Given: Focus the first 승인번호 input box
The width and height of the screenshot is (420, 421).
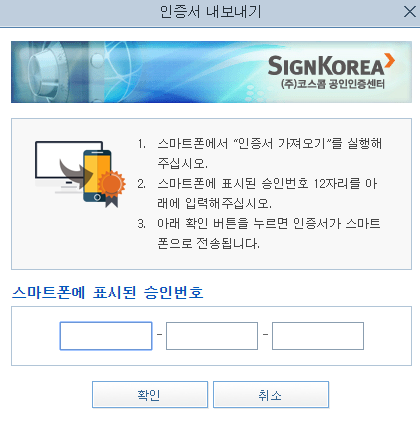Looking at the screenshot, I should click(106, 336).
